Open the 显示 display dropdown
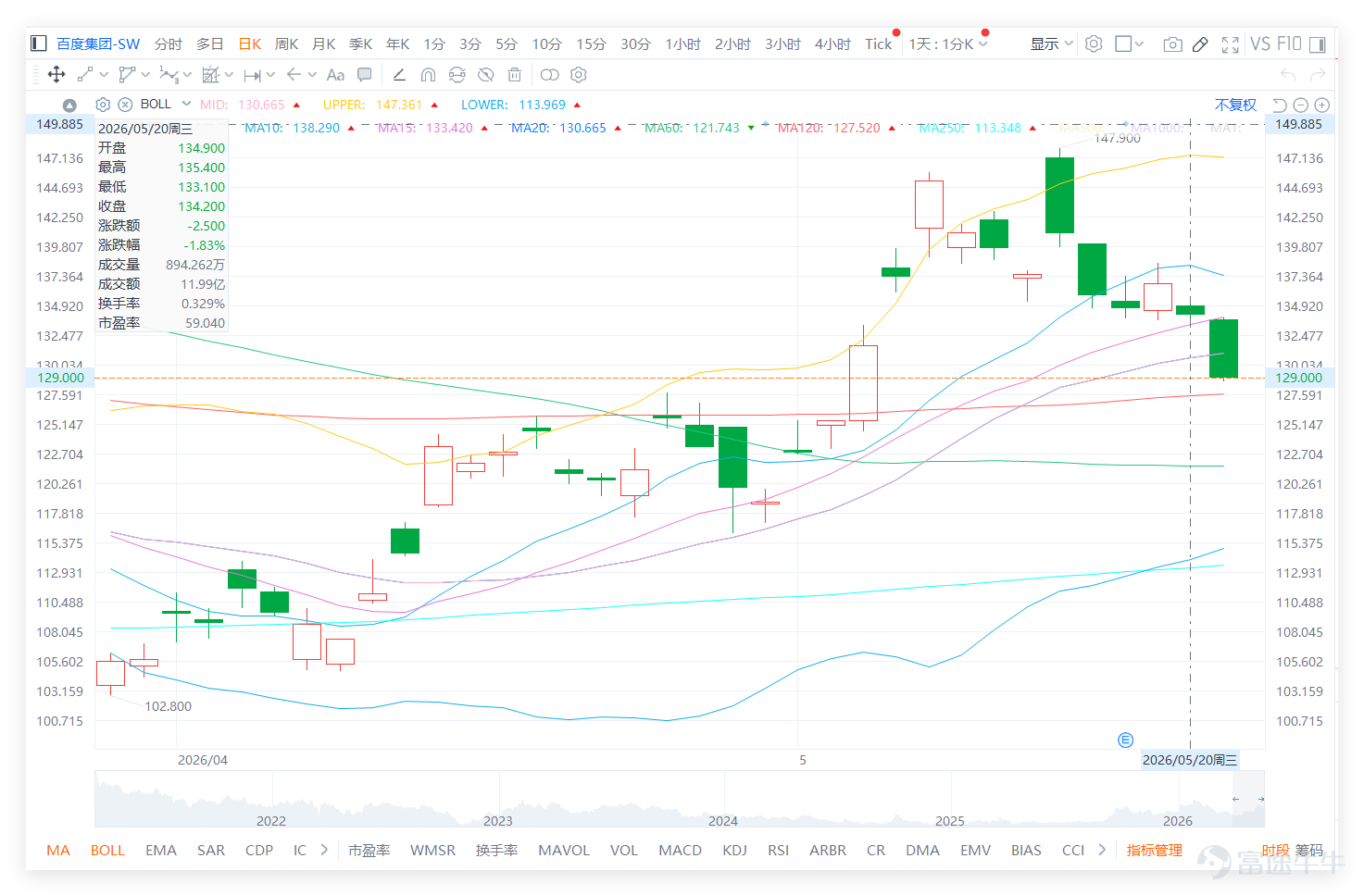This screenshot has width=1364, height=896. [1052, 44]
